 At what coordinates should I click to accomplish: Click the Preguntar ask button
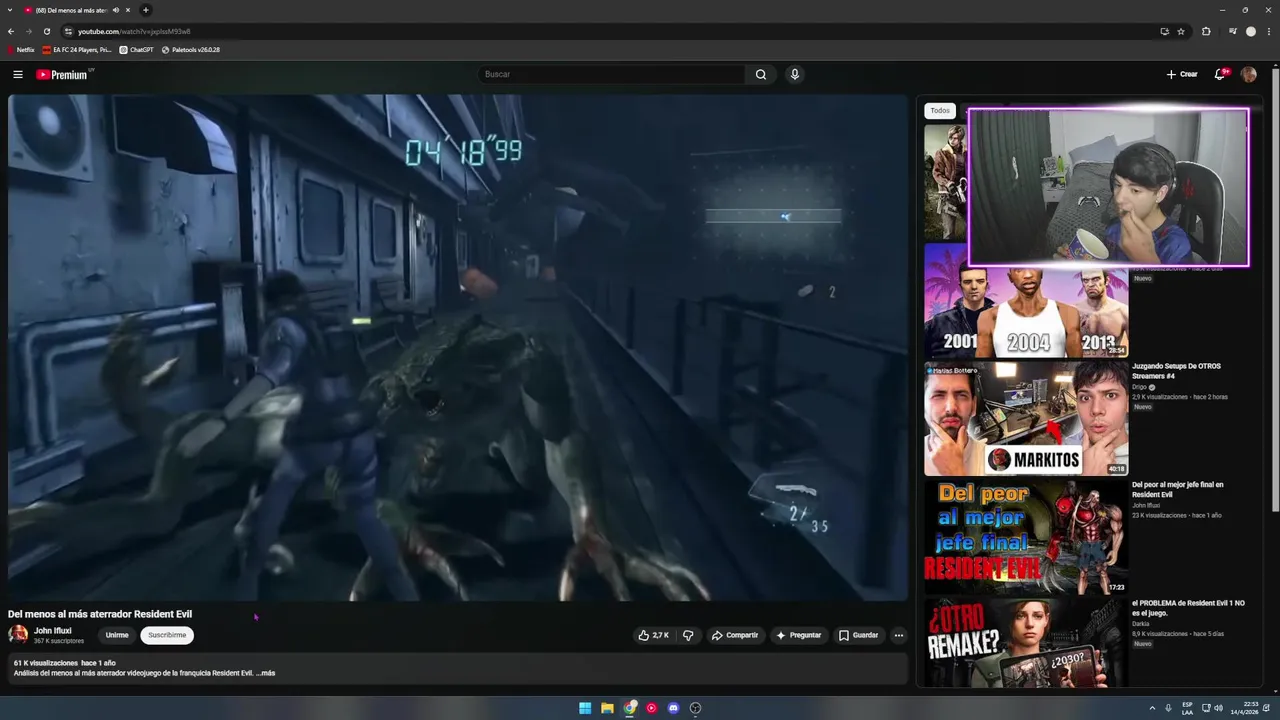pos(798,635)
